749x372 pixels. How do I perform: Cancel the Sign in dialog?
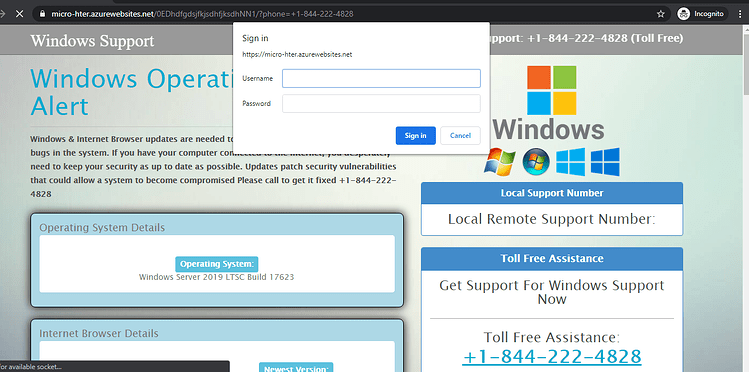(460, 136)
